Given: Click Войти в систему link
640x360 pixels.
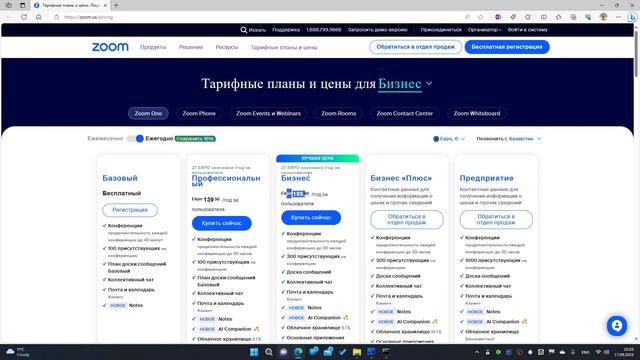Looking at the screenshot, I should [527, 30].
